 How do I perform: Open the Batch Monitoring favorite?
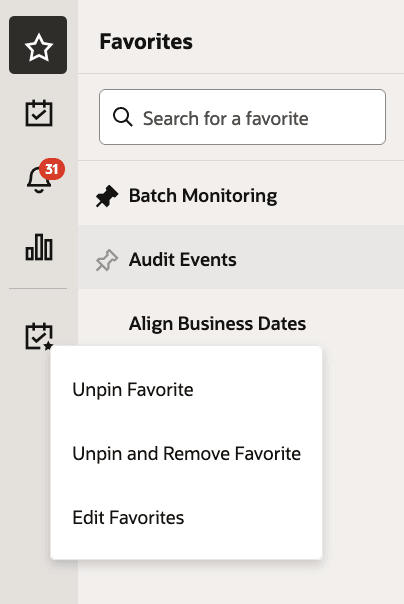tap(203, 196)
